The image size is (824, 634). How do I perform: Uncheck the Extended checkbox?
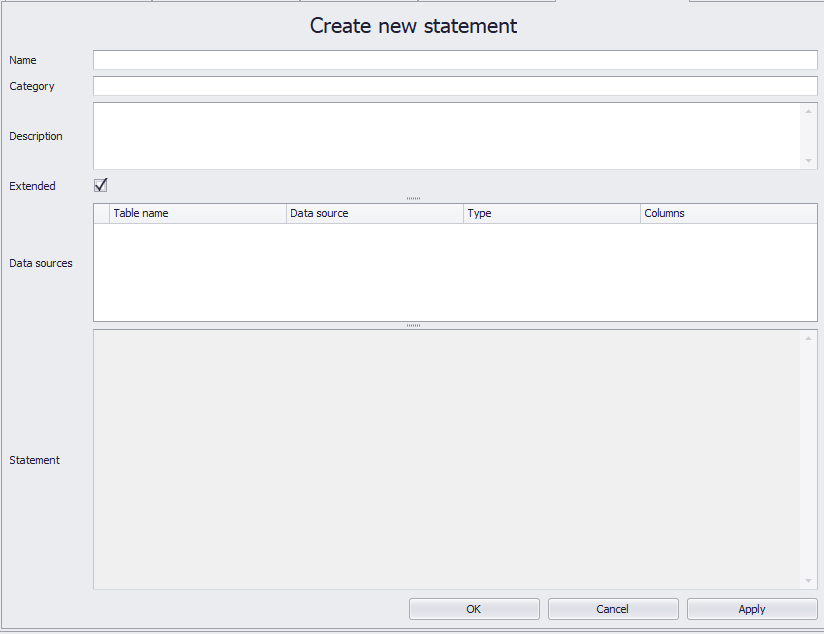tap(100, 185)
